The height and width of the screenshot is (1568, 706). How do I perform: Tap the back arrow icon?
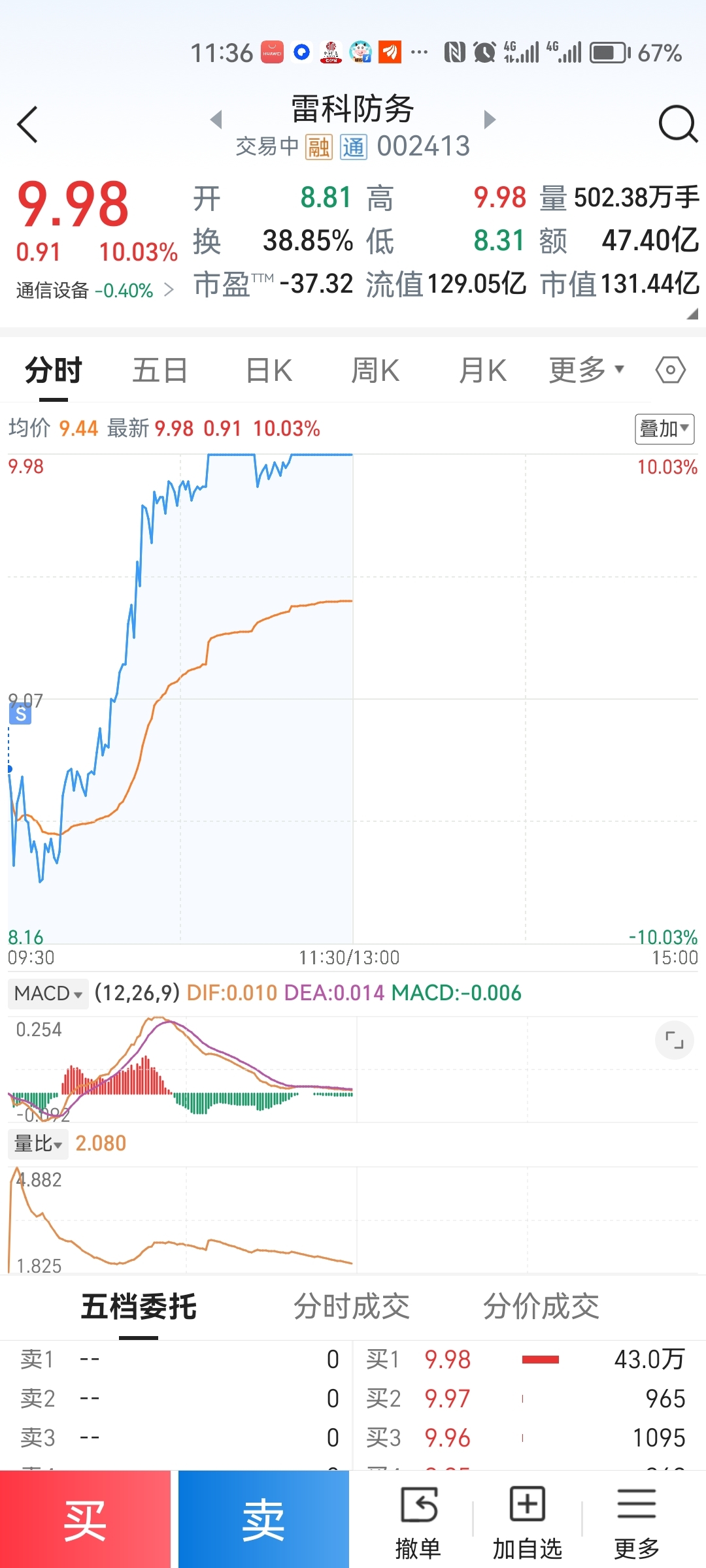click(x=27, y=124)
